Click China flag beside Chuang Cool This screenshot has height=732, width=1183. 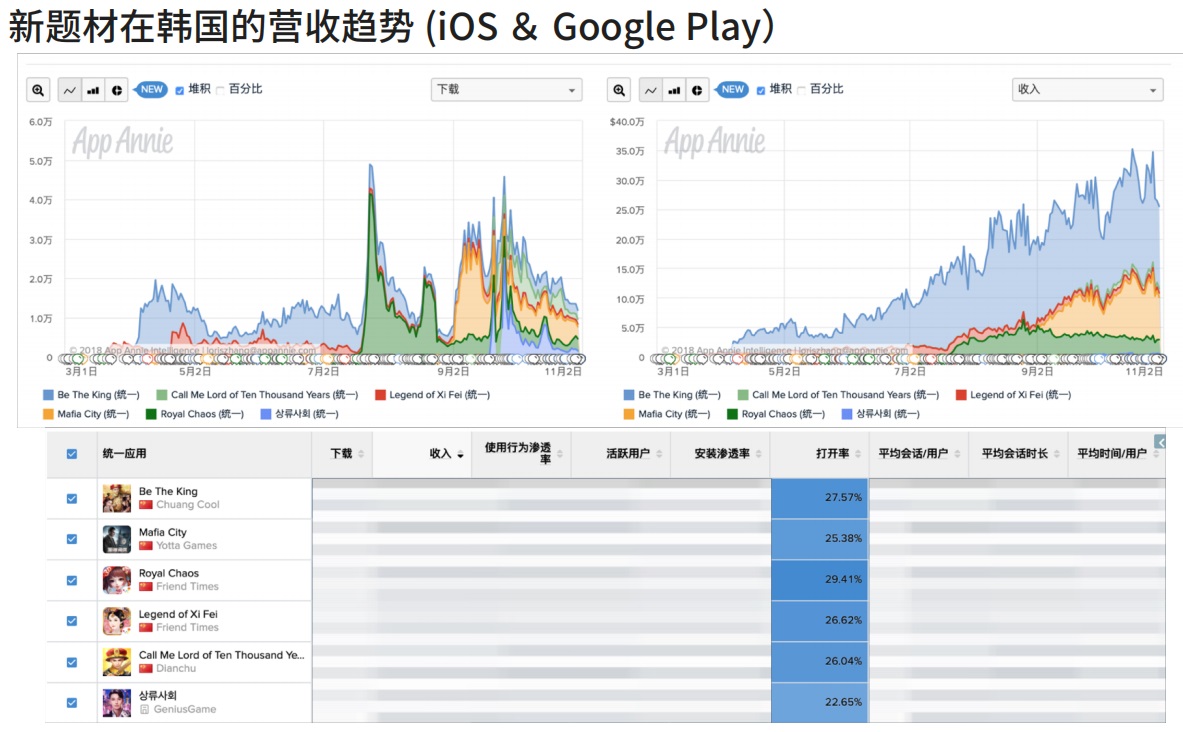(146, 505)
